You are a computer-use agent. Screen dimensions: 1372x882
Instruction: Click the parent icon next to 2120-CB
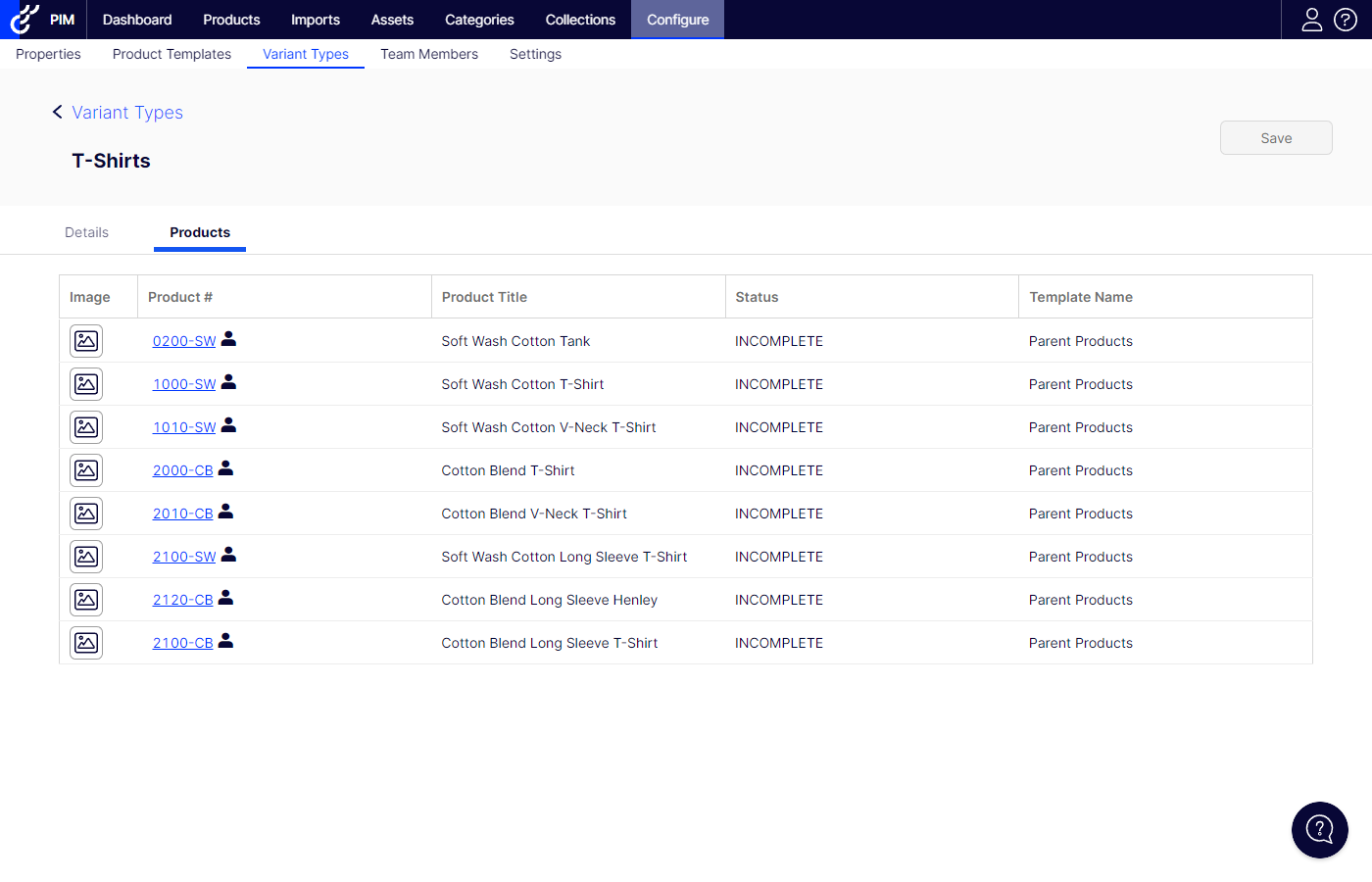(x=225, y=598)
